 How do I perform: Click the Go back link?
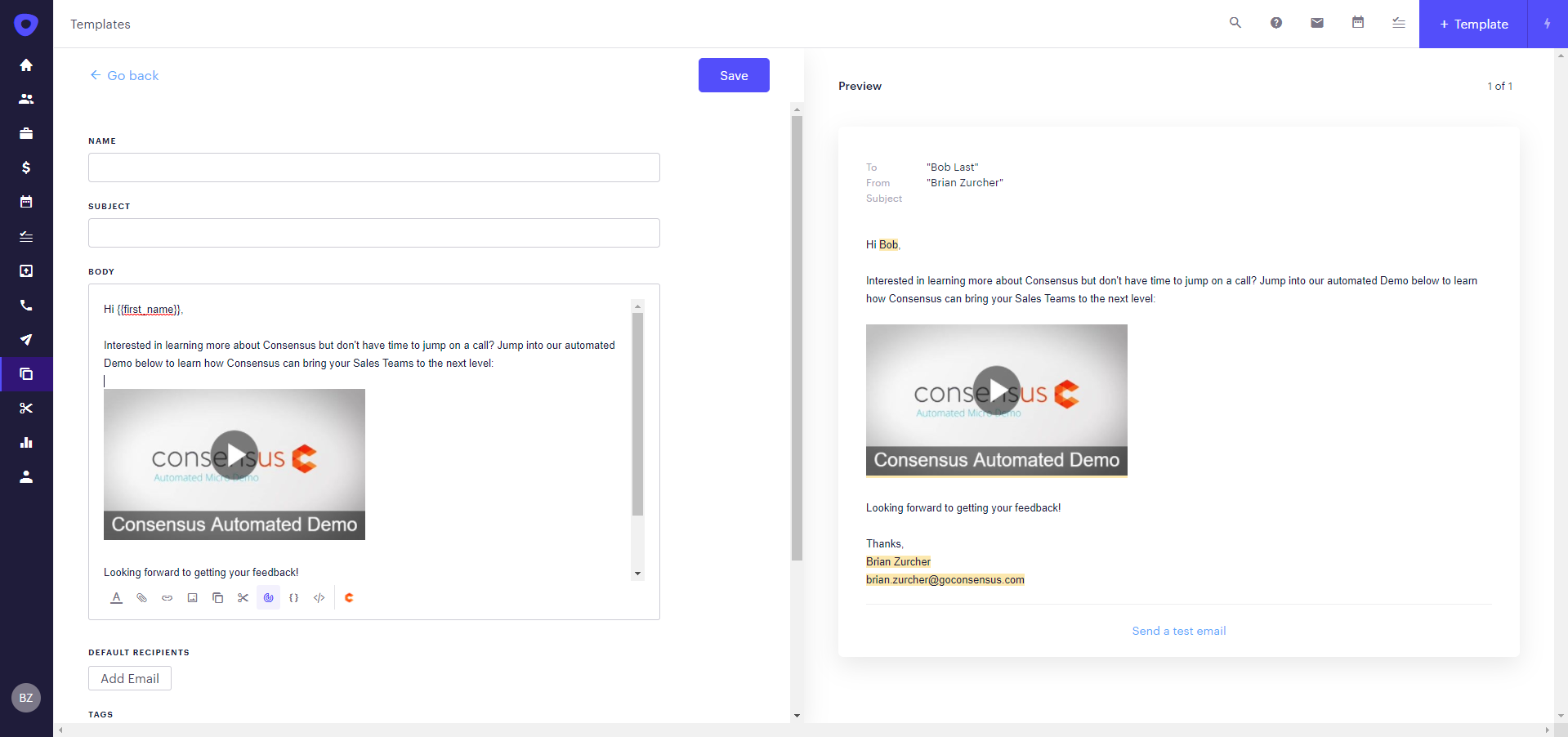pyautogui.click(x=124, y=75)
